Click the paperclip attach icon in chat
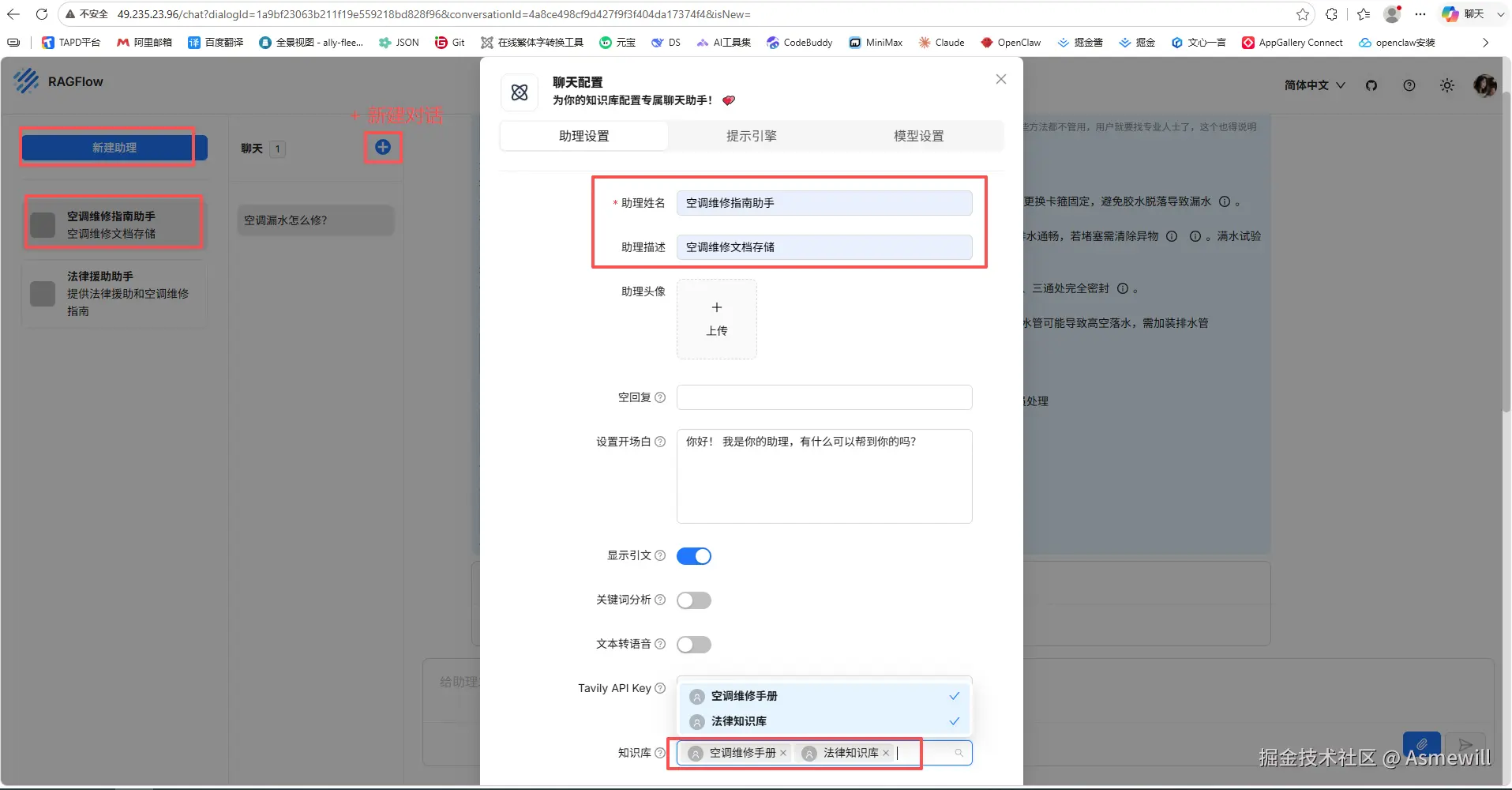This screenshot has height=790, width=1512. [1422, 744]
